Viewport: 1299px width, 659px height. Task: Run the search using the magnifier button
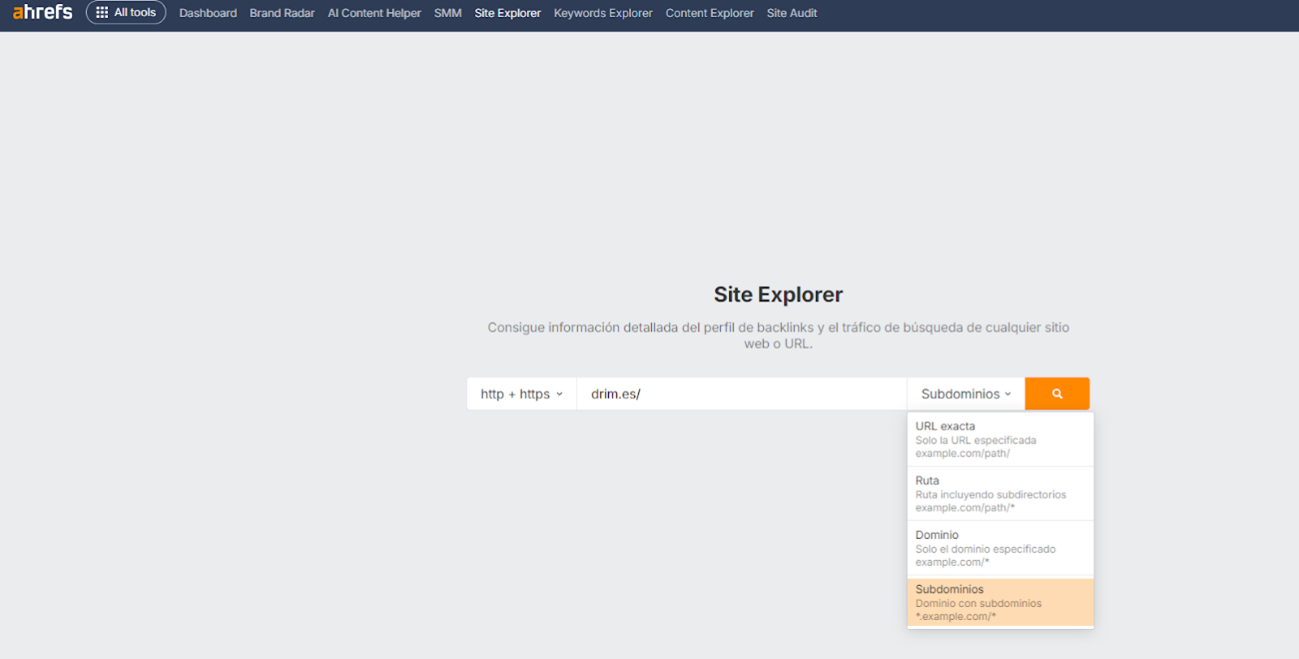(x=1057, y=393)
